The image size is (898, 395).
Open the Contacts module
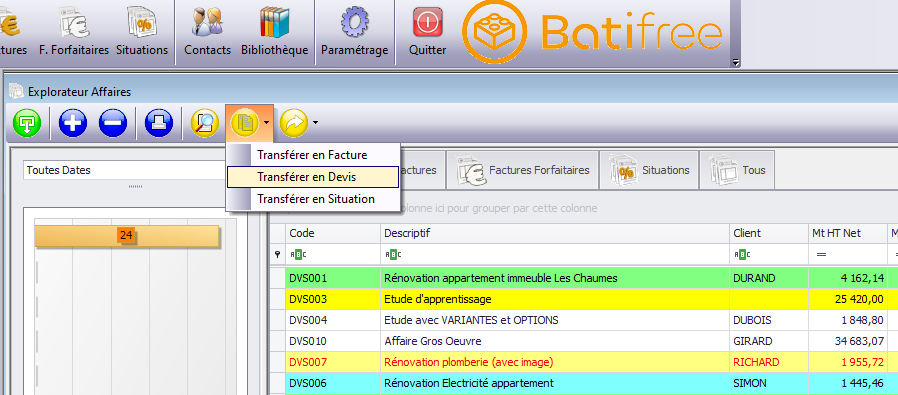(x=207, y=32)
